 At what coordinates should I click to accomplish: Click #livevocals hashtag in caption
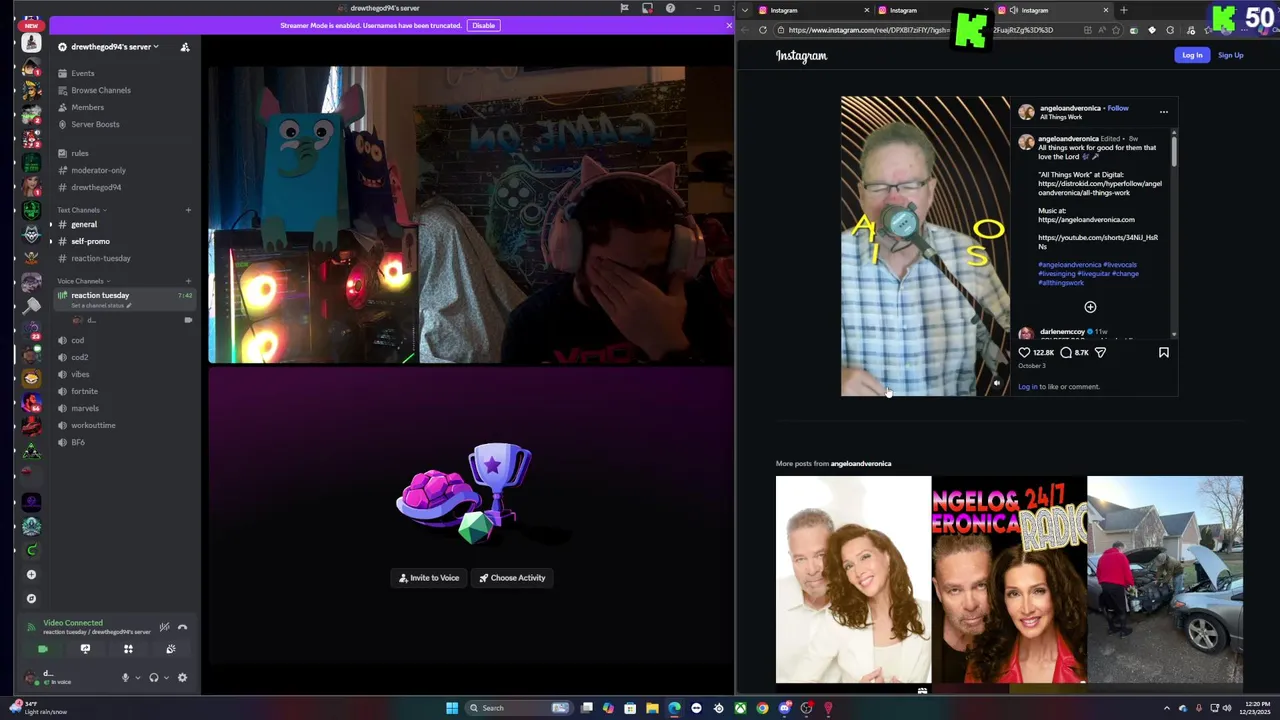tap(1119, 265)
